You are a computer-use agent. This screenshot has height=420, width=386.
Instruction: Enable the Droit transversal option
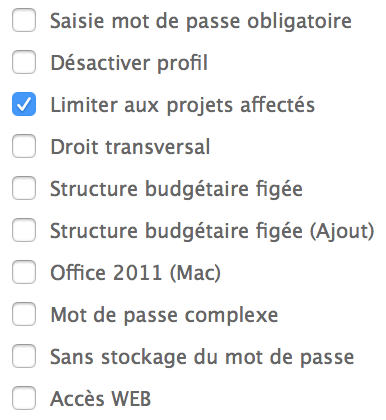coord(24,146)
